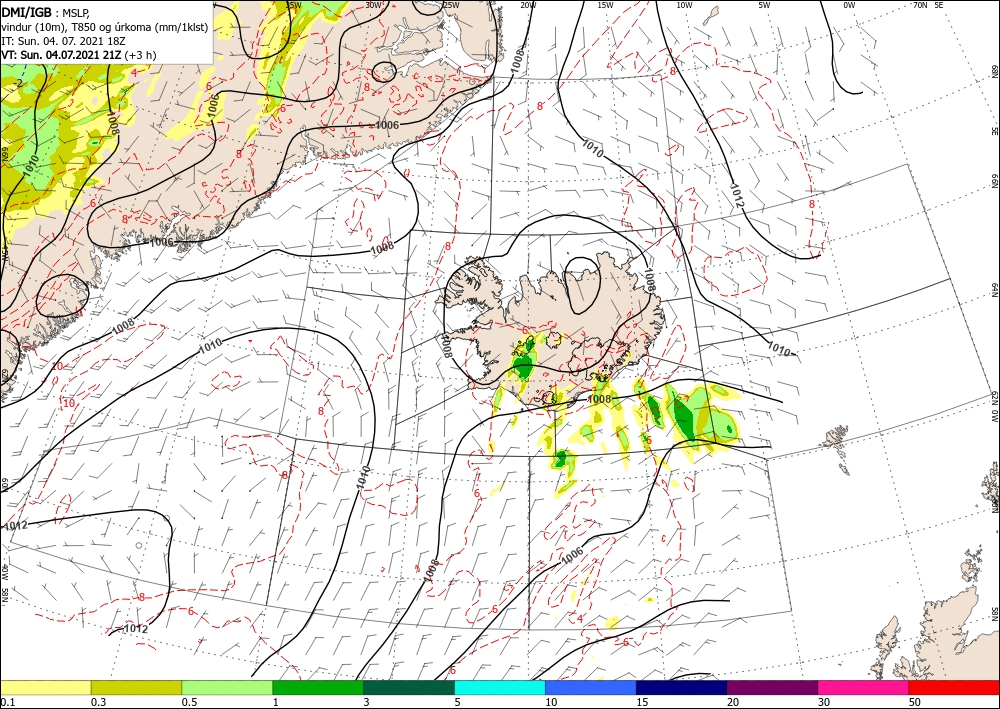1000x709 pixels.
Task: Click the yellow 0.1–0.3 legend swatch
Action: tap(45, 687)
